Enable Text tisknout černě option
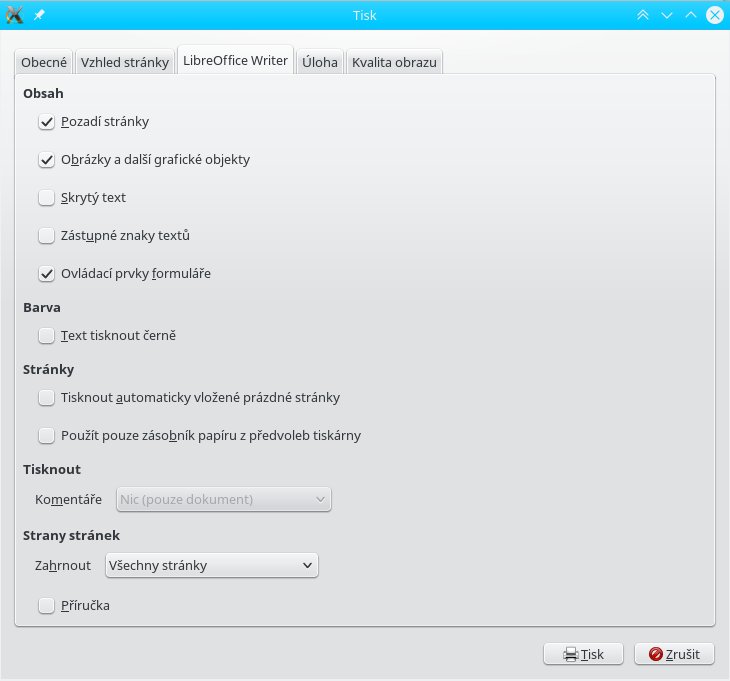 pos(47,336)
